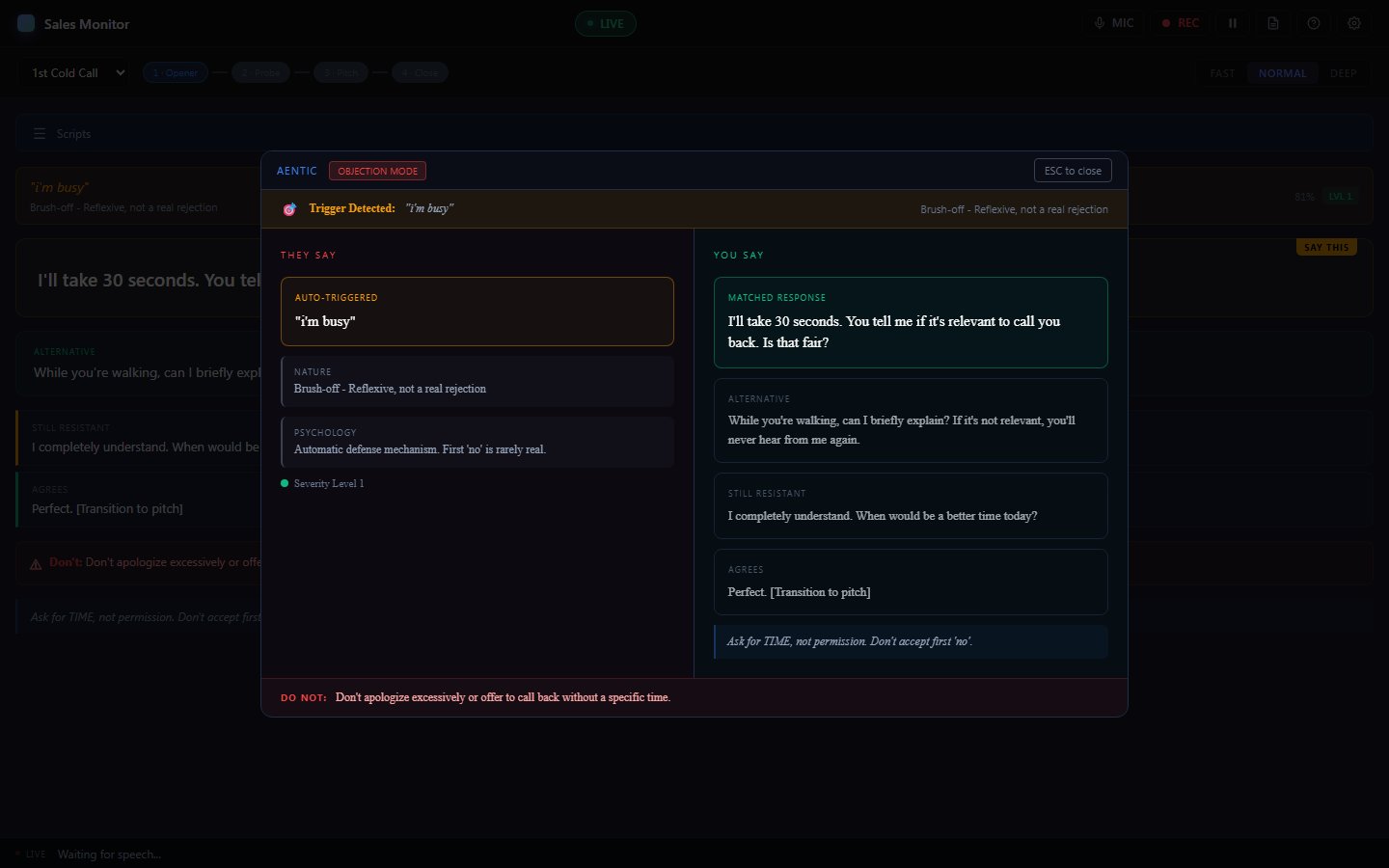Toggle the LIVE status indicator
Screen dimensions: 1389x868
[606, 23]
